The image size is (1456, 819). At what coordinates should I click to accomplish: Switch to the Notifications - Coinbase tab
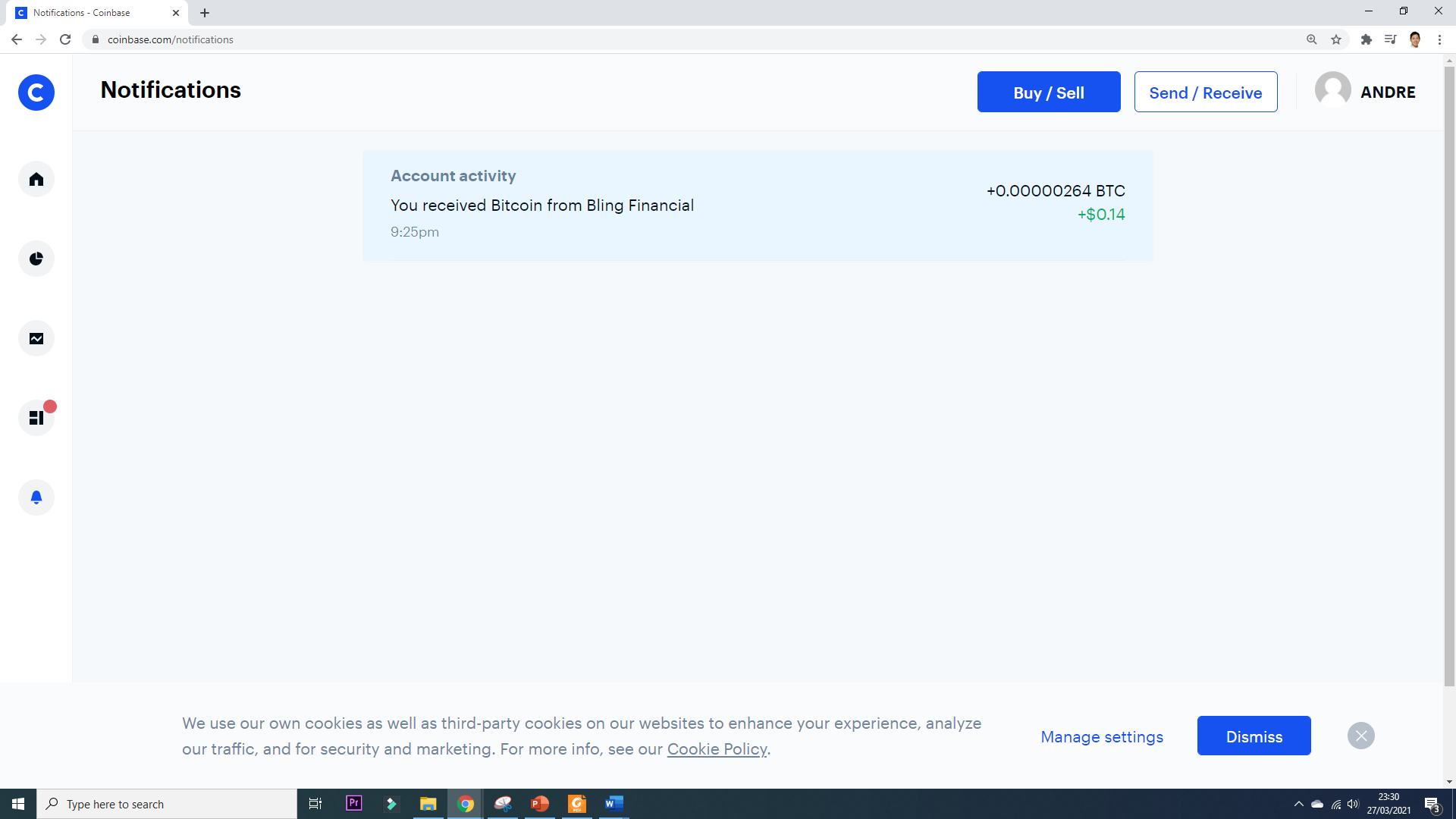click(x=91, y=12)
